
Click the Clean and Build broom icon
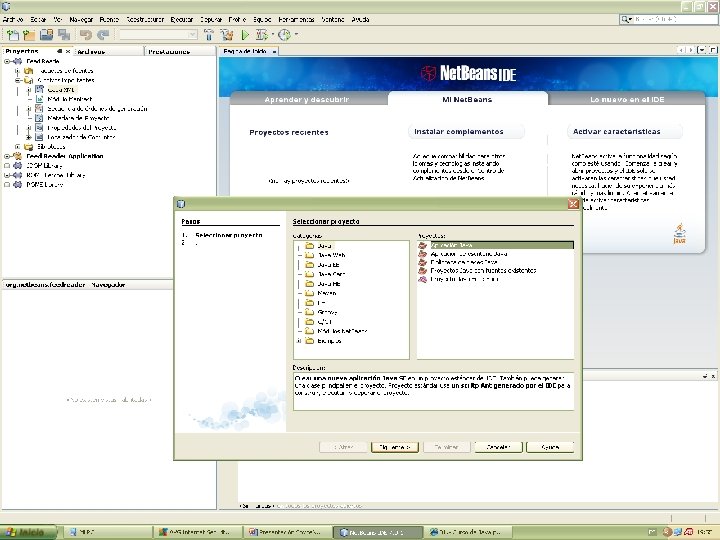tap(226, 35)
